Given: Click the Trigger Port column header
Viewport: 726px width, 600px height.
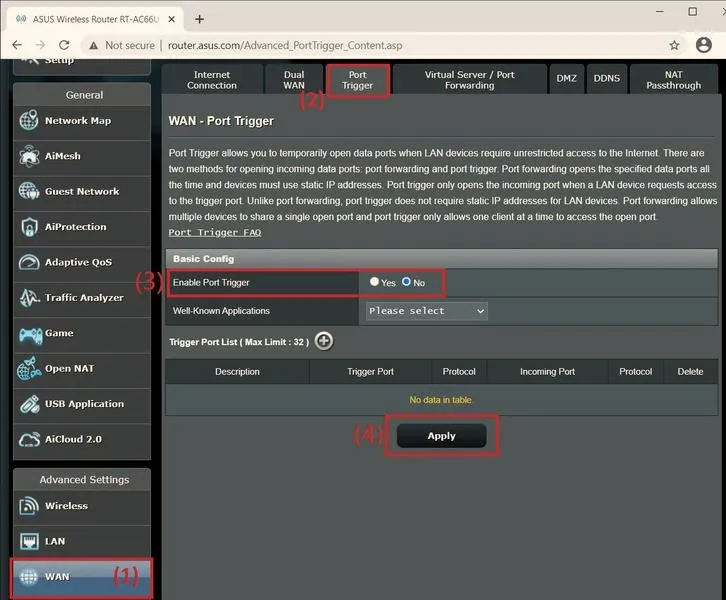Looking at the screenshot, I should pos(370,372).
